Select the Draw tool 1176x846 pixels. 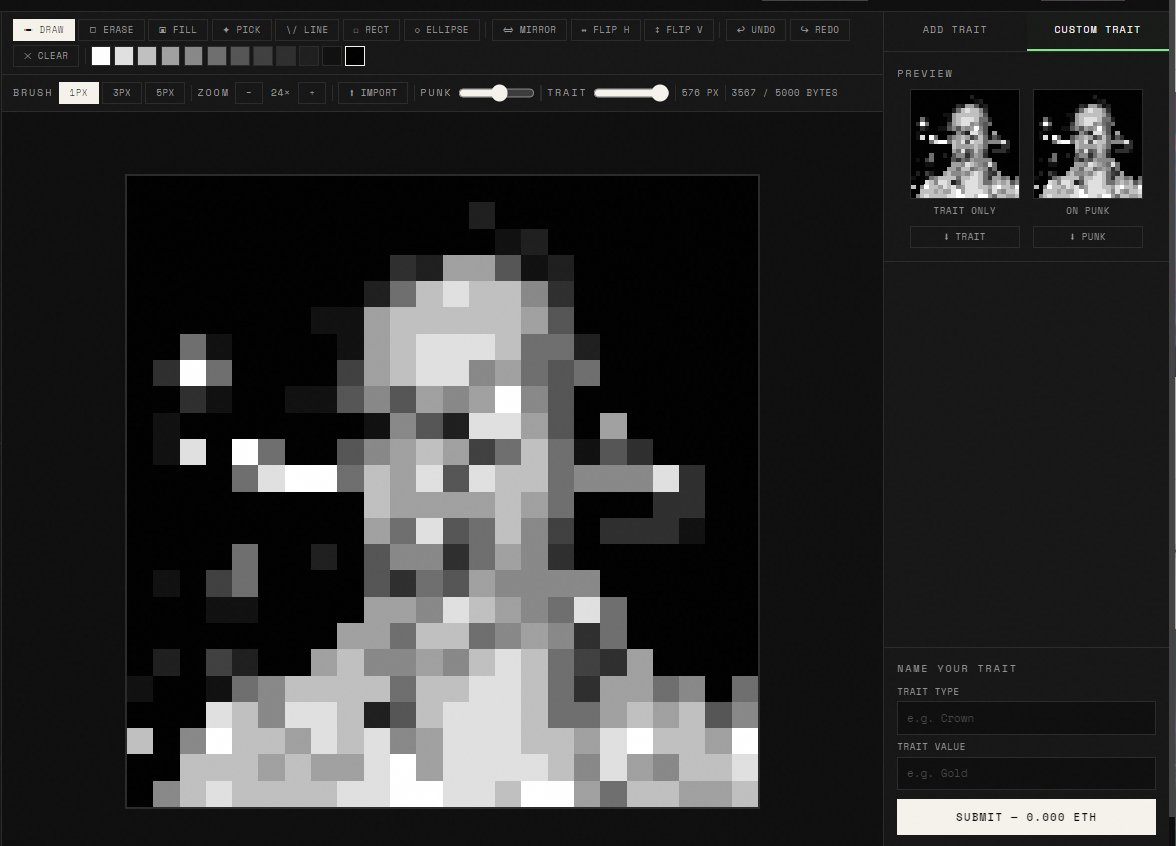click(x=44, y=30)
